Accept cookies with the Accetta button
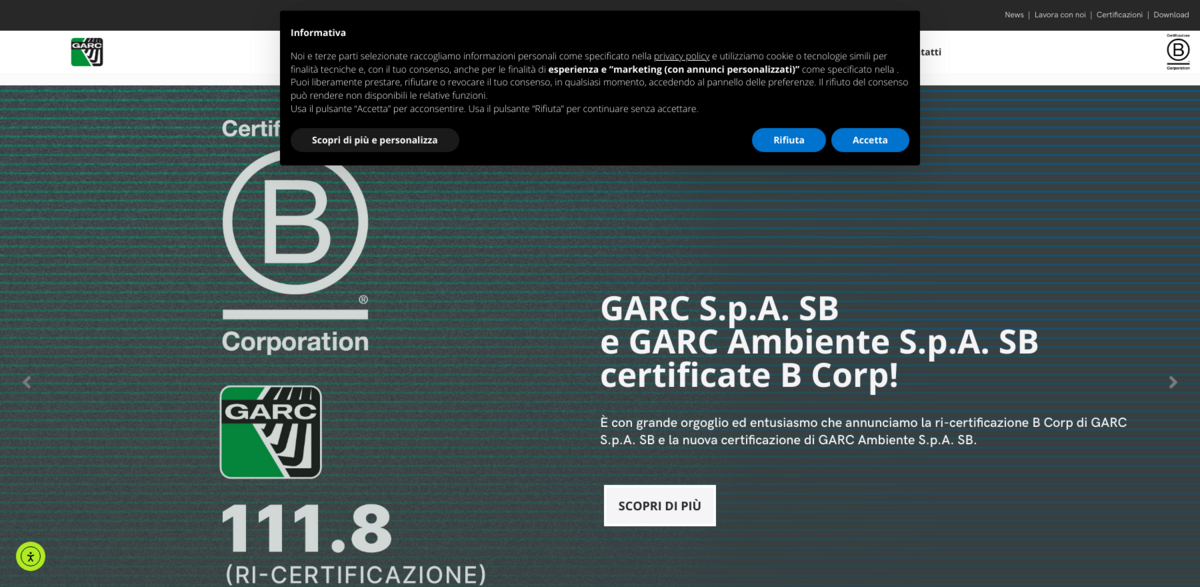 coord(870,140)
